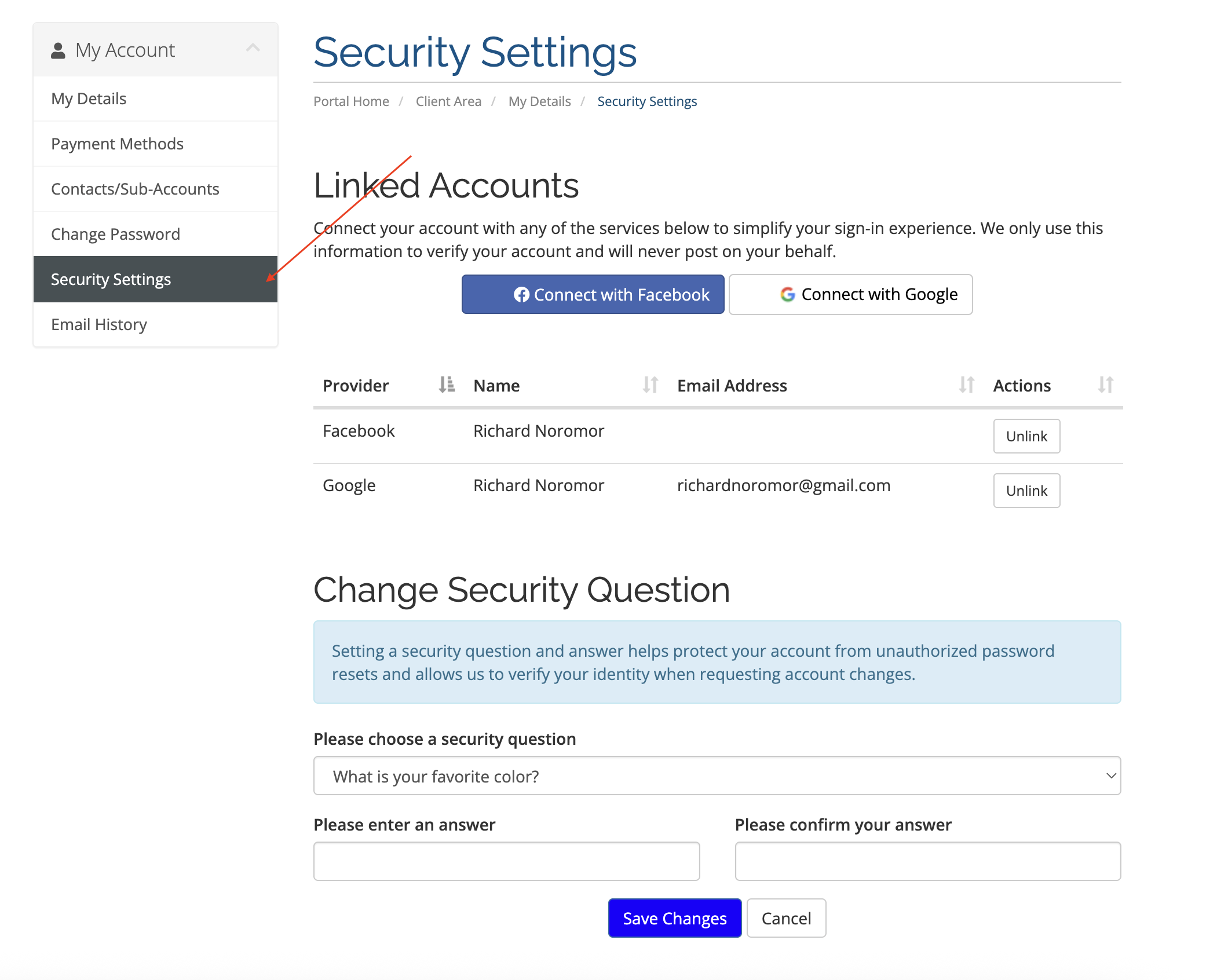The width and height of the screenshot is (1228, 980).
Task: Click the answer input field
Action: (506, 861)
